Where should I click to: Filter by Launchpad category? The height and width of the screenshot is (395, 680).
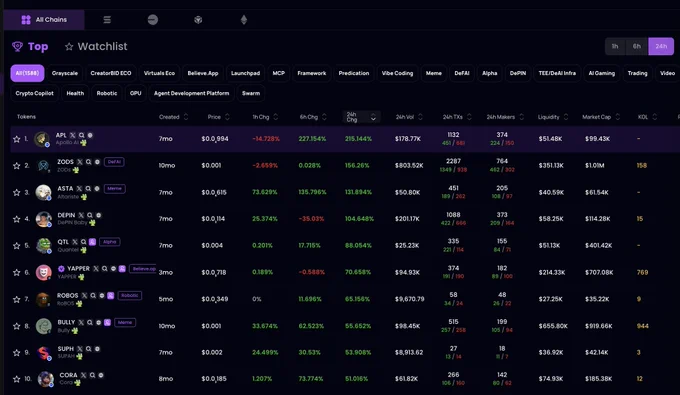point(245,73)
